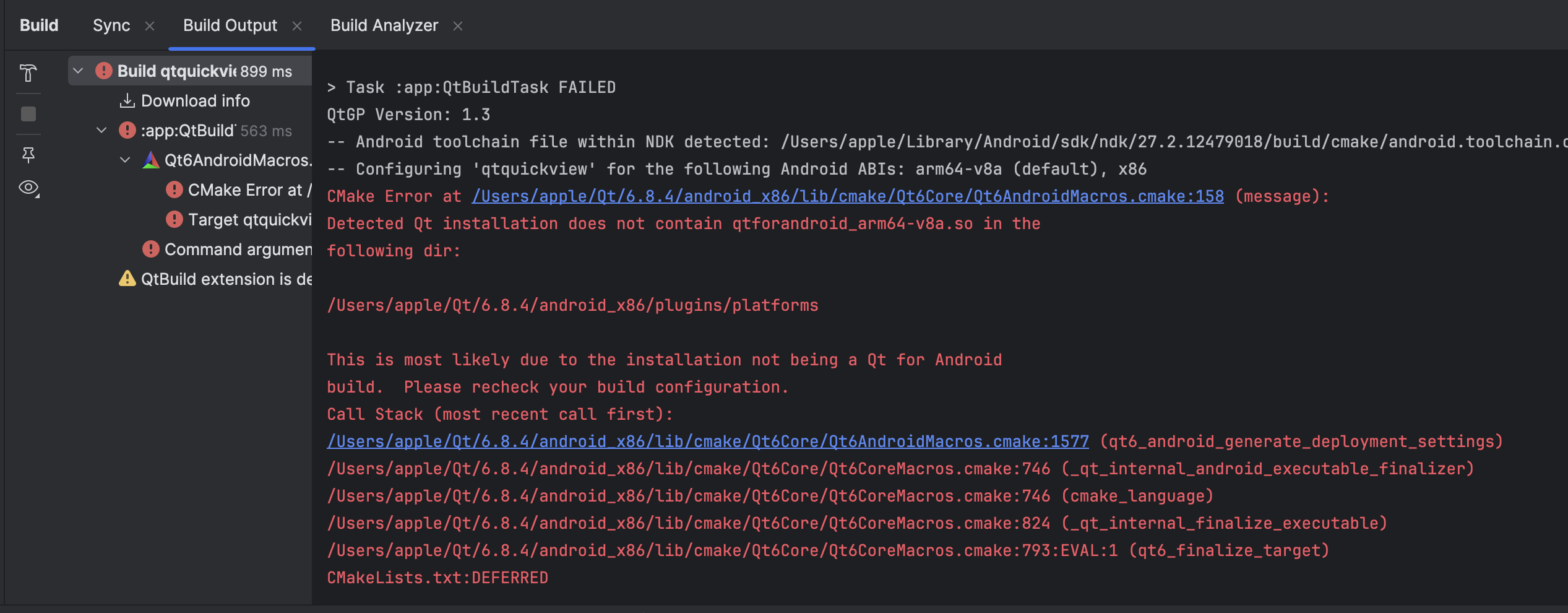This screenshot has width=1568, height=613.
Task: Collapse the Build qtquickview root node
Action: 78,71
